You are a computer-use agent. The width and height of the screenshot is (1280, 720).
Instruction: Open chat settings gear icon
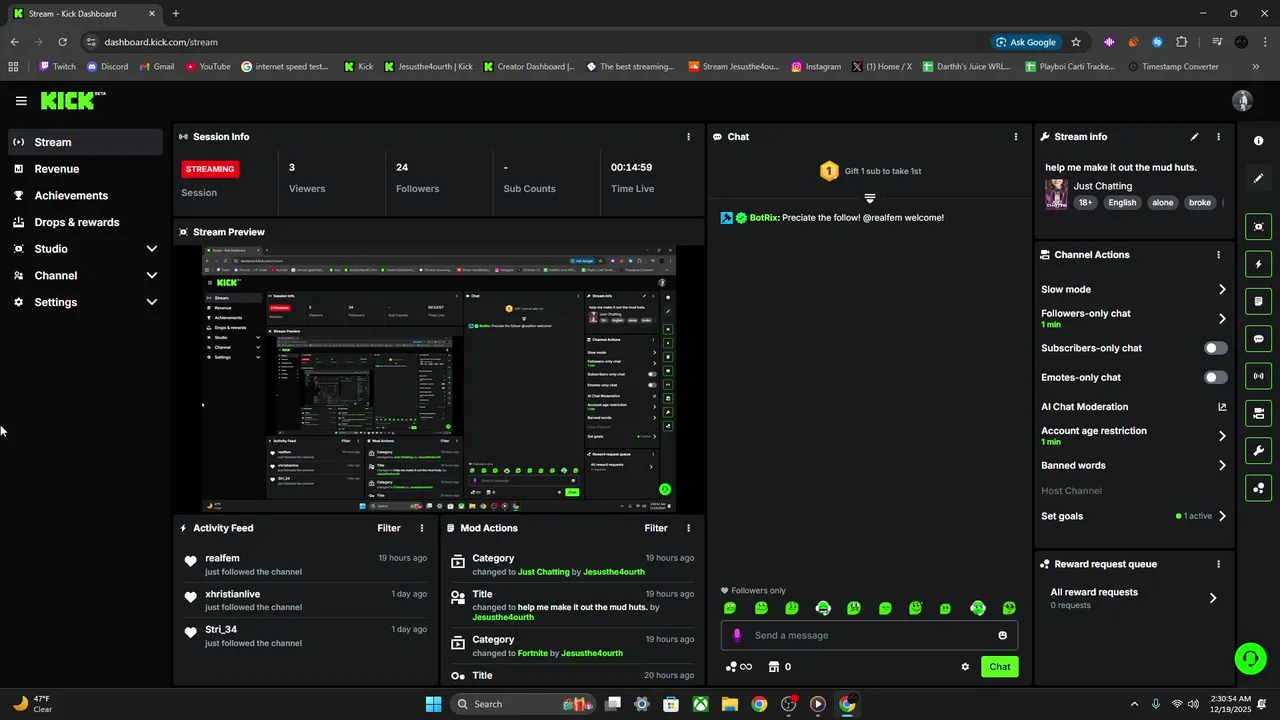[x=965, y=667]
